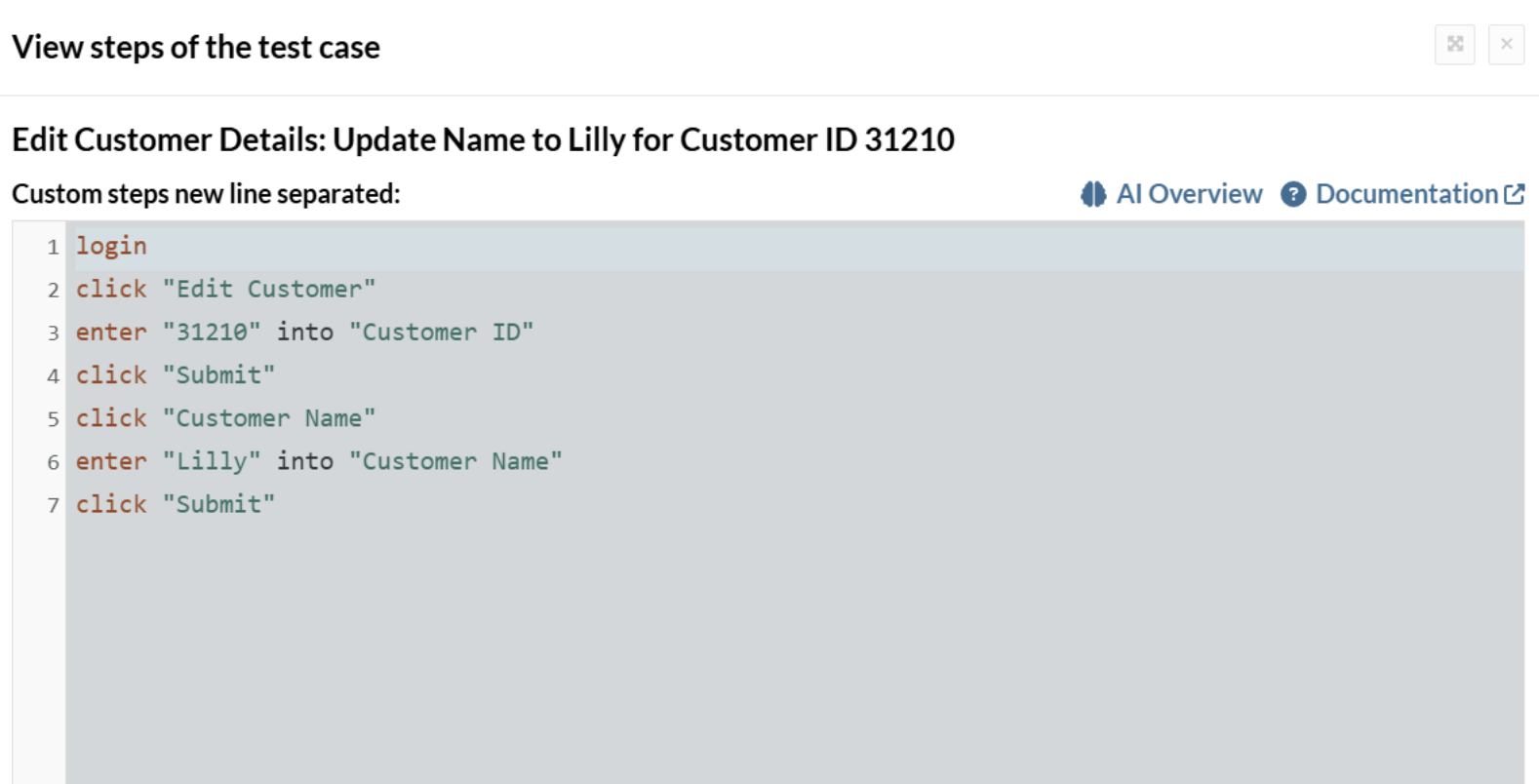Click the question mark icon before Documentation
Viewport: 1539px width, 784px height.
pos(1293,194)
